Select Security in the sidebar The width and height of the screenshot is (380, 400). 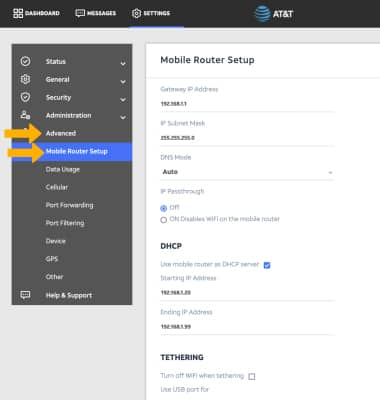[58, 97]
